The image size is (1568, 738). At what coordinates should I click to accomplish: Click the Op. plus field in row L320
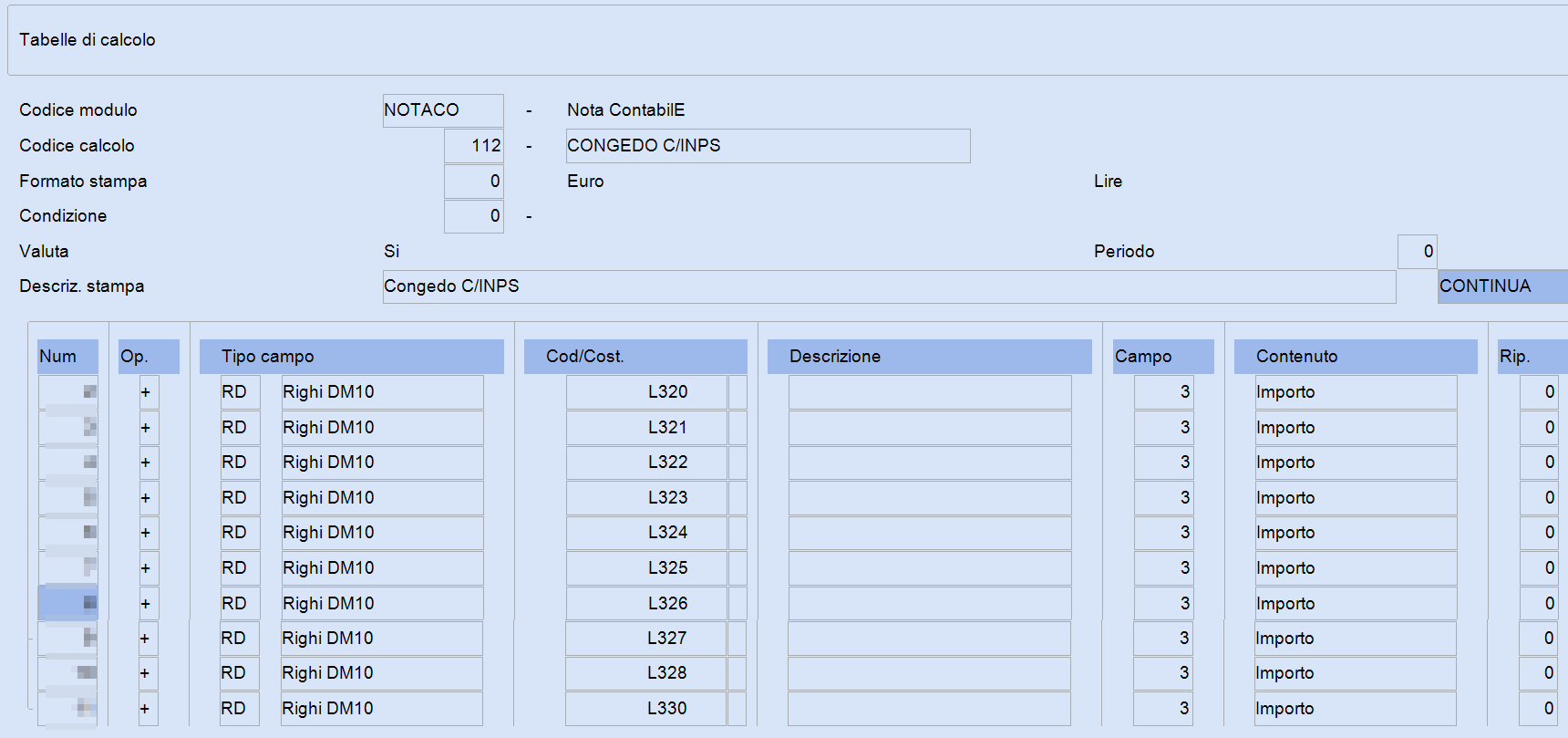[x=149, y=392]
